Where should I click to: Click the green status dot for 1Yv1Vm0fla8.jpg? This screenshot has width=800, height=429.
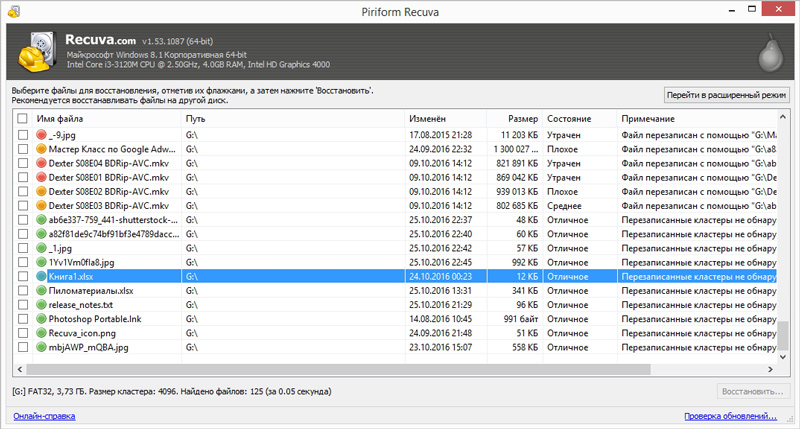point(41,262)
